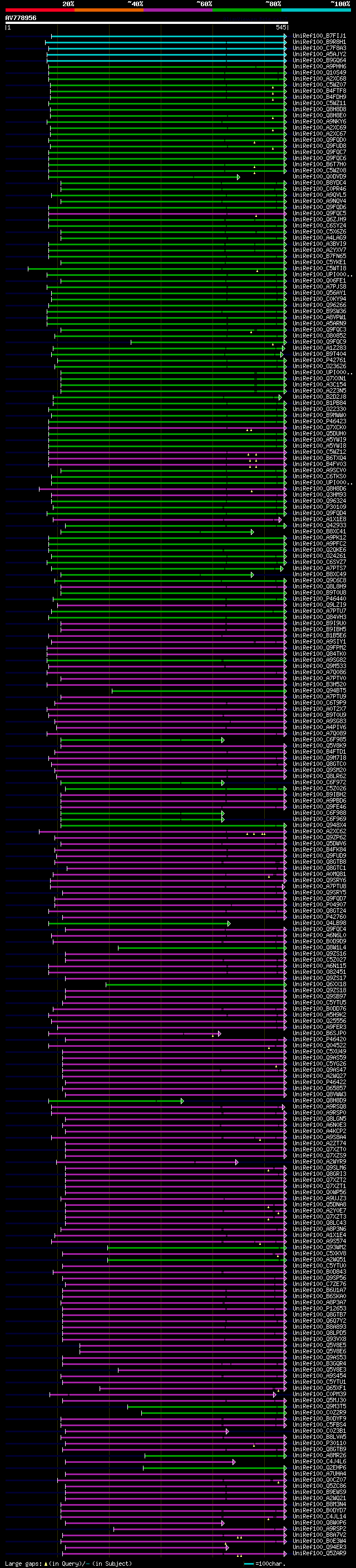The height and width of the screenshot is (1568, 356).
Task: Click the cyan alignment bar for UniRef100_B7FIJ1
Action: tap(169, 36)
